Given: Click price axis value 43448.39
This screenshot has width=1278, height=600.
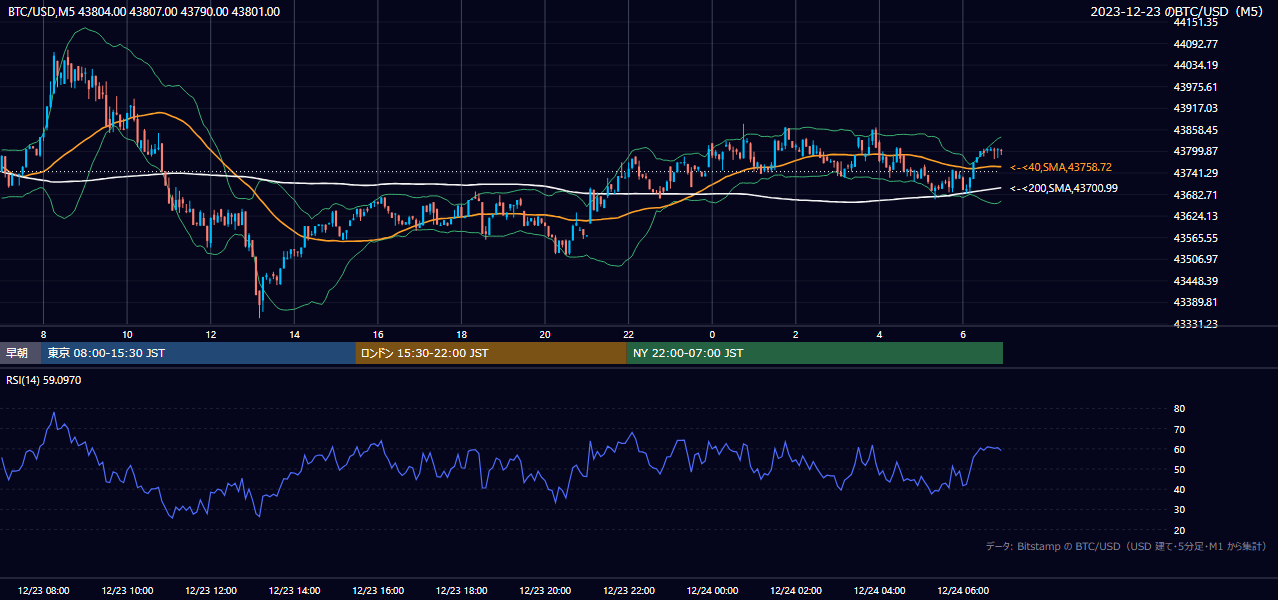Looking at the screenshot, I should click(1195, 281).
